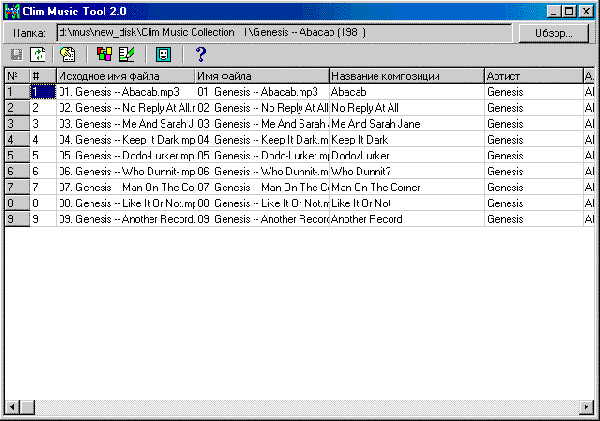Viewport: 600px width, 421px height.
Task: Click the Clim Music Tool title bar icon
Action: point(12,11)
